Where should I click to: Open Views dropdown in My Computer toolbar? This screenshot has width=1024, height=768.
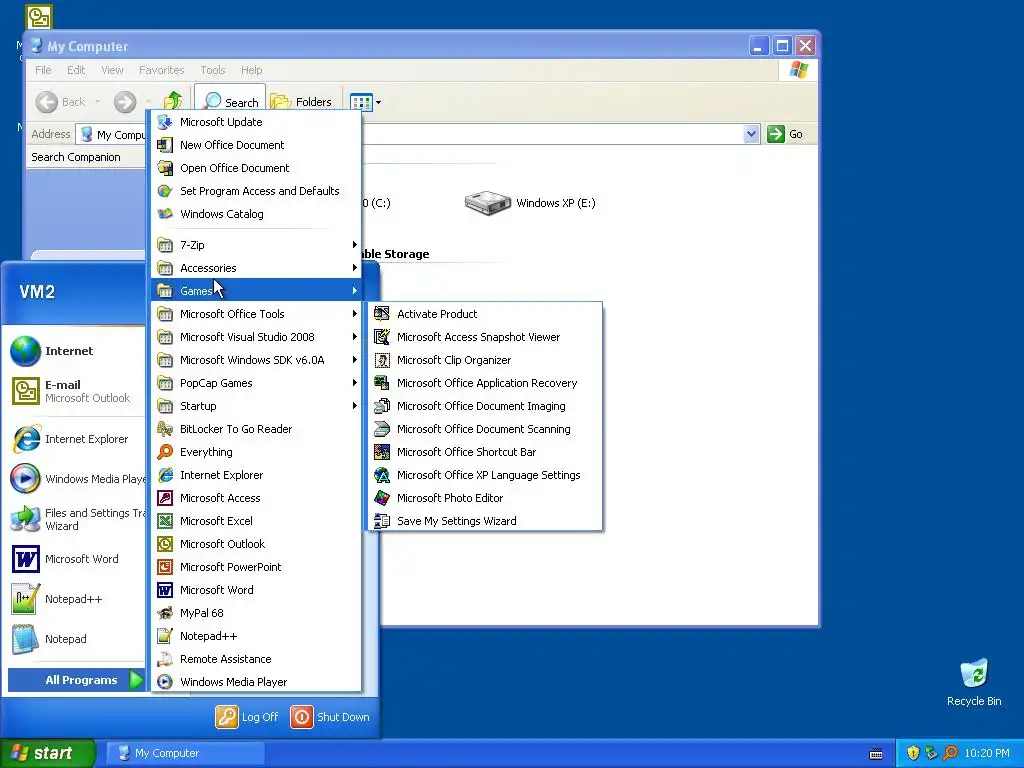[378, 102]
